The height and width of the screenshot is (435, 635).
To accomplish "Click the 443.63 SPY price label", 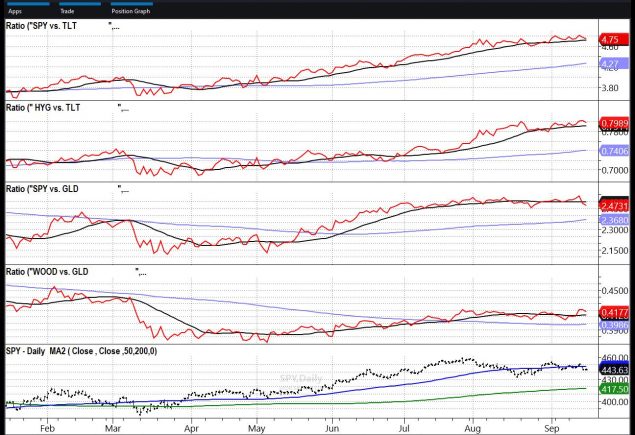I will 614,370.
